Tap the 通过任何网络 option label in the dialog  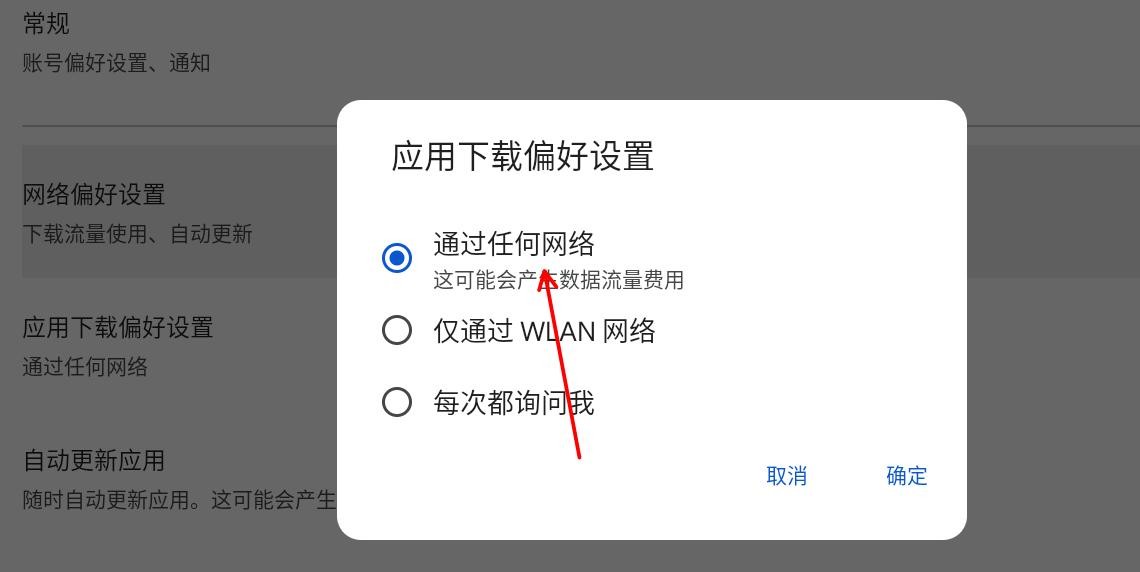(514, 244)
